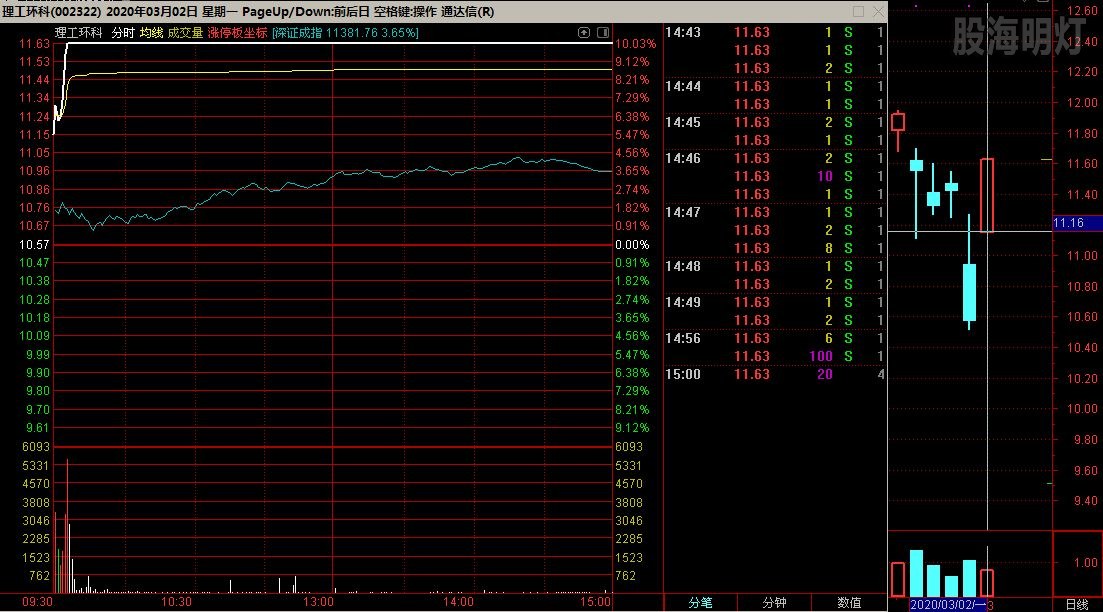Select the 14:44 trade tick row

coord(774,87)
